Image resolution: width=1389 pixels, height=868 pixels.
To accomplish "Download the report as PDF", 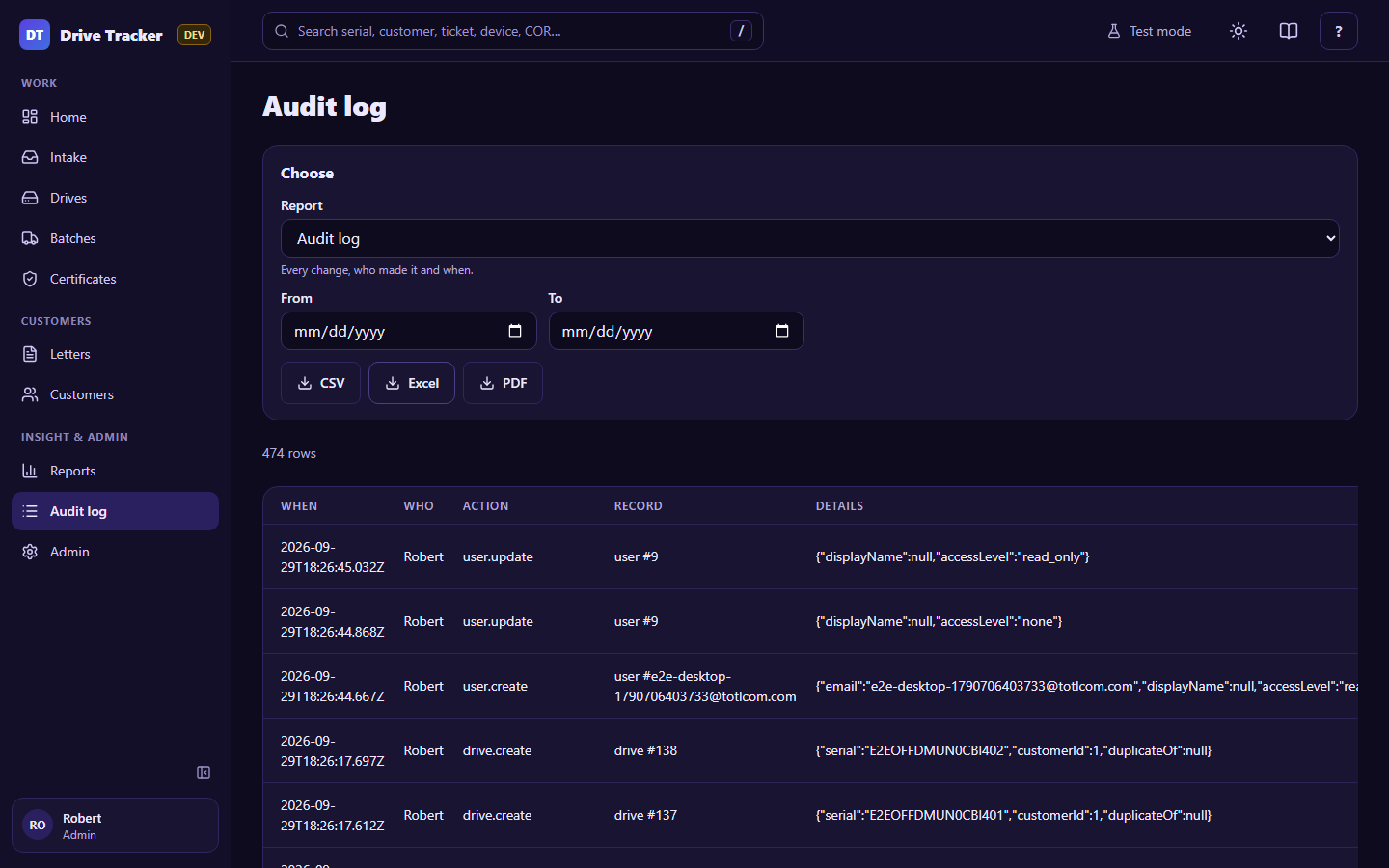I will [503, 383].
